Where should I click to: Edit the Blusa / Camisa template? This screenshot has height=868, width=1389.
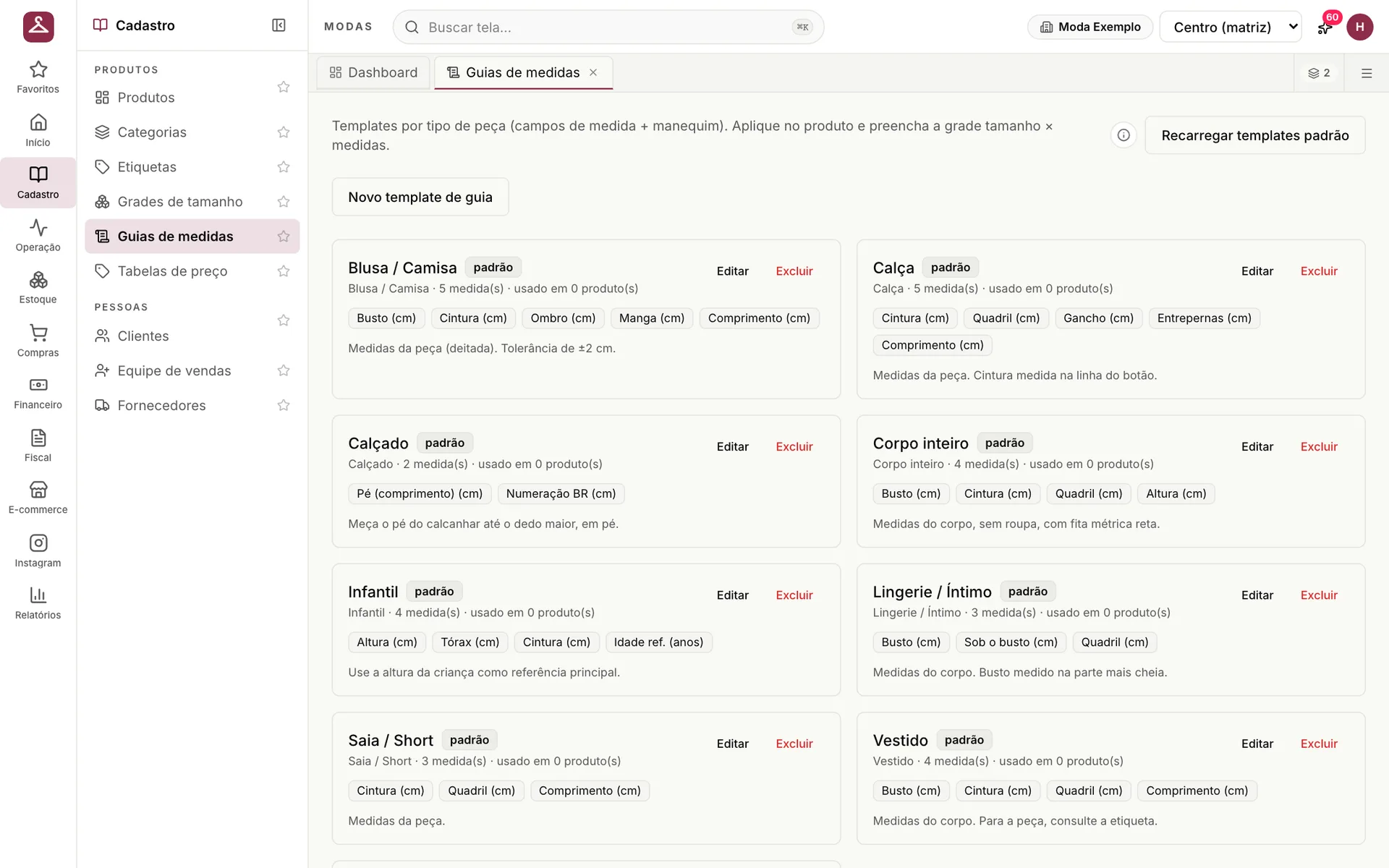732,271
